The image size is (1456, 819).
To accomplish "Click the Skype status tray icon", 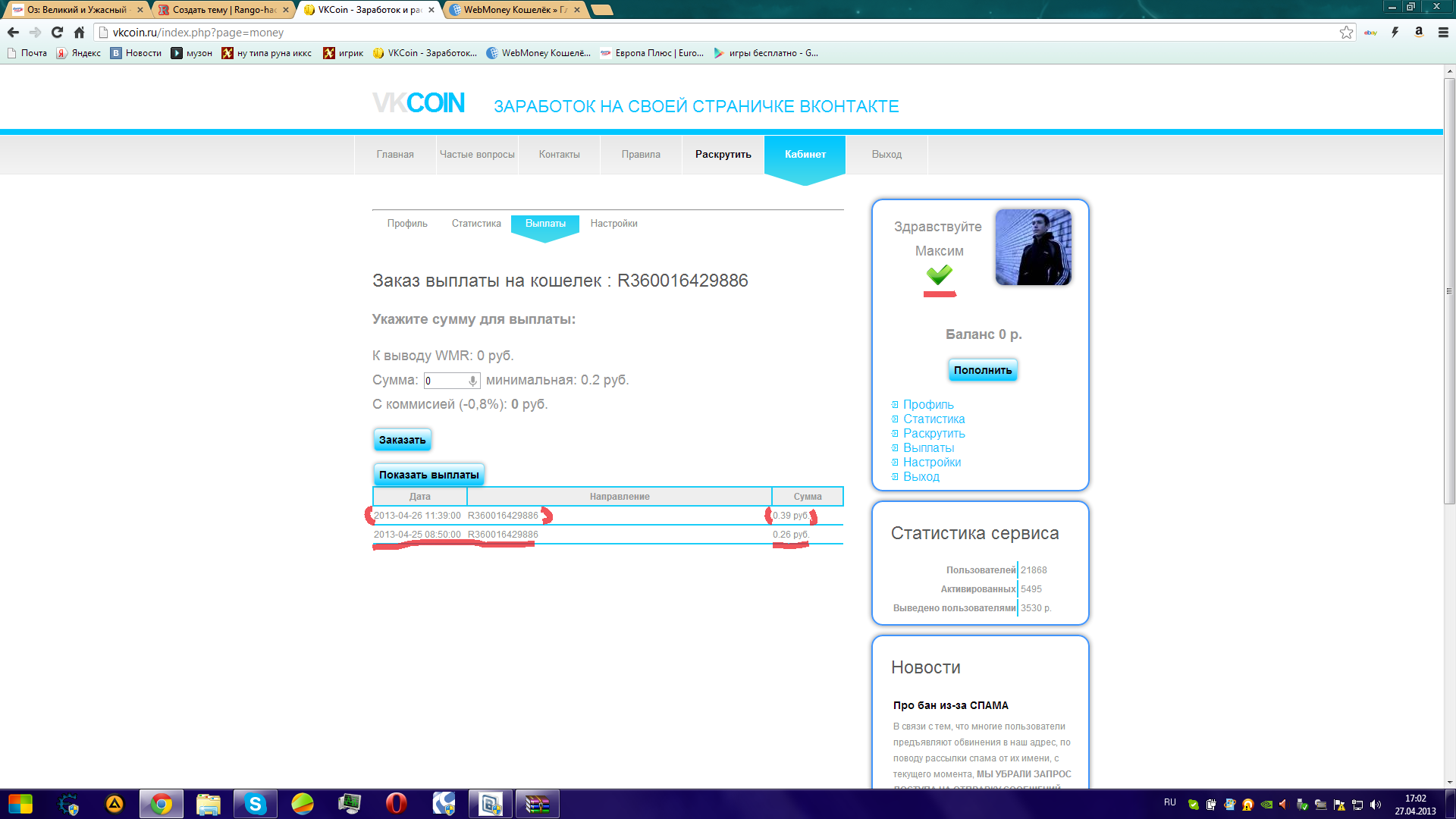I will [x=1193, y=805].
